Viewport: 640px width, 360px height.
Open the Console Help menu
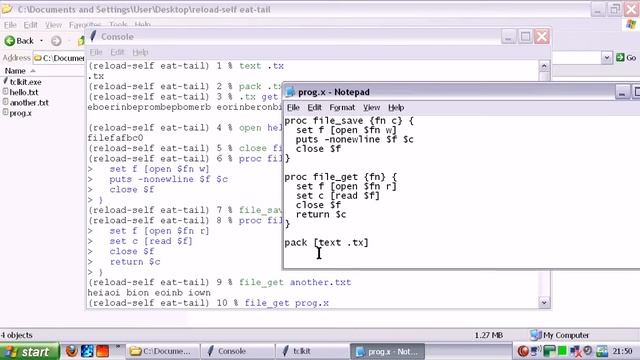(x=140, y=52)
